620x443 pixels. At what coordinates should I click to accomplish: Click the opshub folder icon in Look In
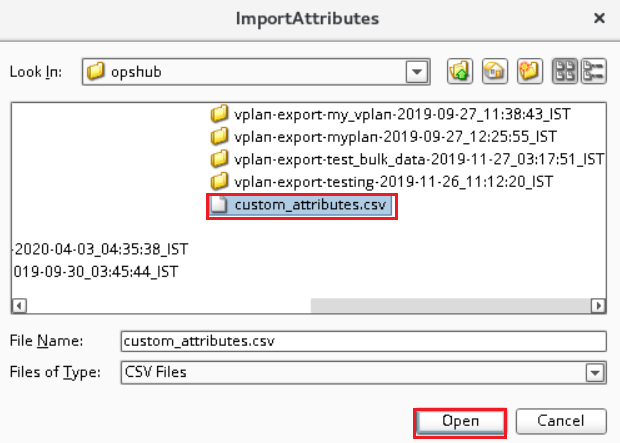[x=96, y=72]
